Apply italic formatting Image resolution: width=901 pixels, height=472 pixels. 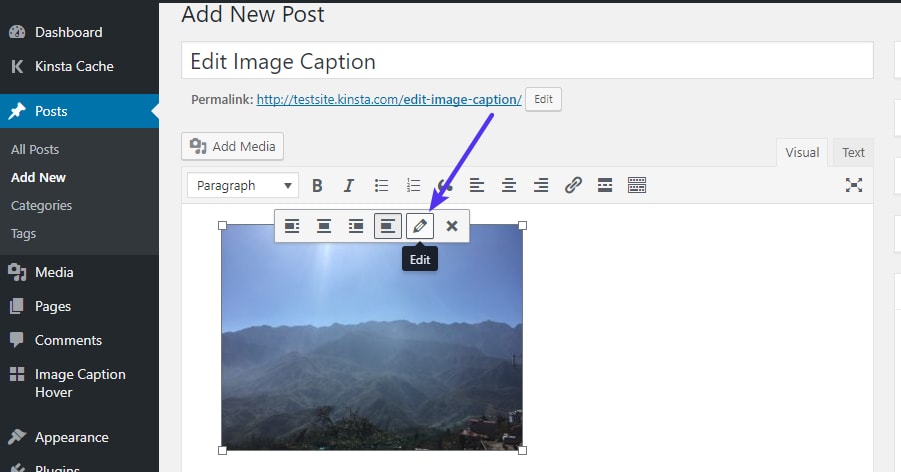pos(349,185)
